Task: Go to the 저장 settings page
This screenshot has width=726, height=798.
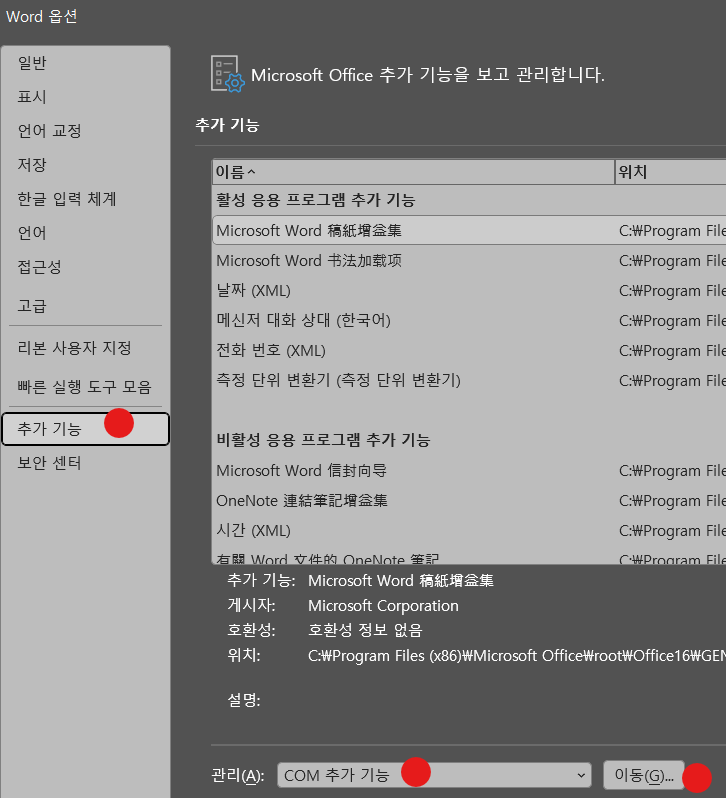Action: click(x=85, y=165)
